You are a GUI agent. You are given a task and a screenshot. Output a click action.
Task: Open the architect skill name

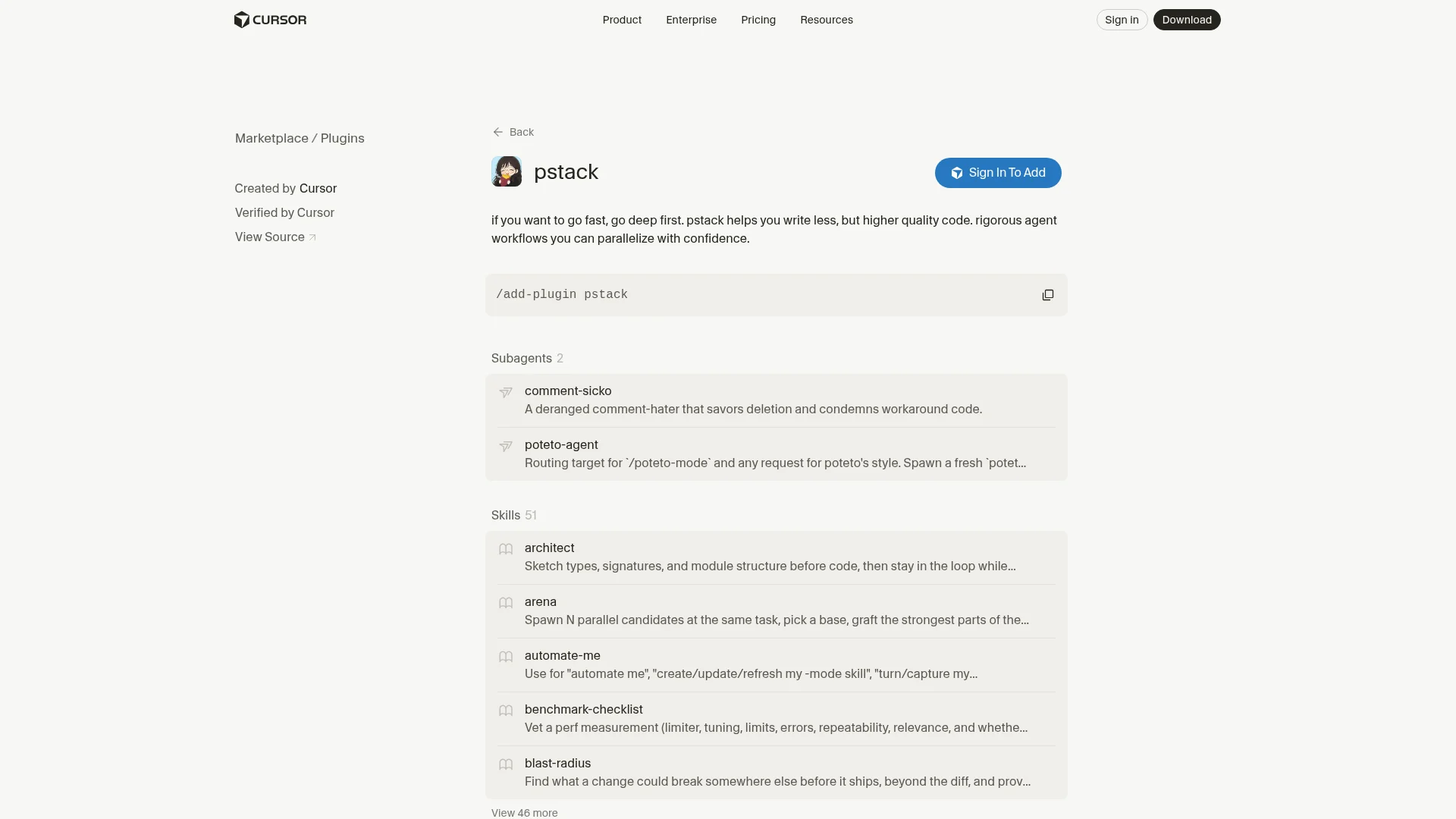(549, 548)
